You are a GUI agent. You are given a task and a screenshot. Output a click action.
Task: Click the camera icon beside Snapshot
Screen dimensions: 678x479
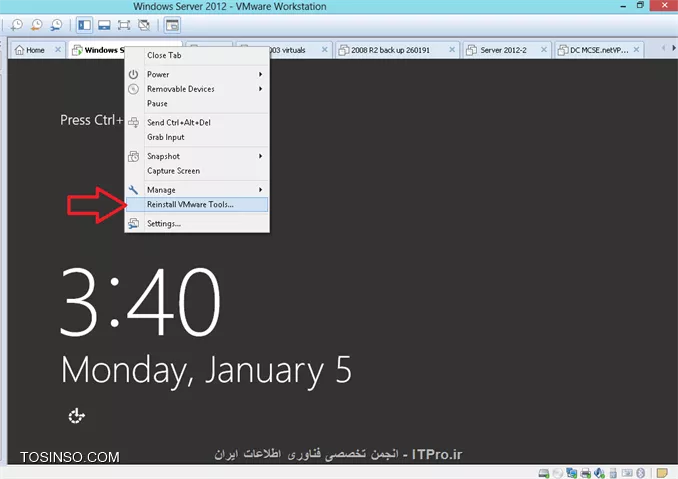(x=133, y=156)
